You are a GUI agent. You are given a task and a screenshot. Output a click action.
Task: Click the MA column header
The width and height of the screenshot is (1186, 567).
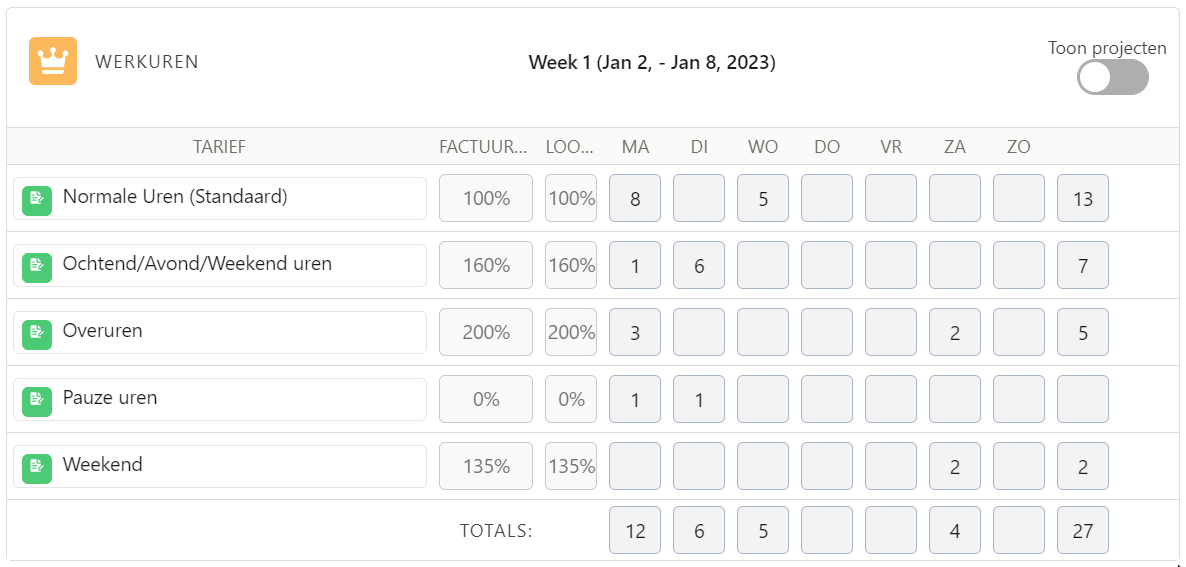pyautogui.click(x=635, y=147)
